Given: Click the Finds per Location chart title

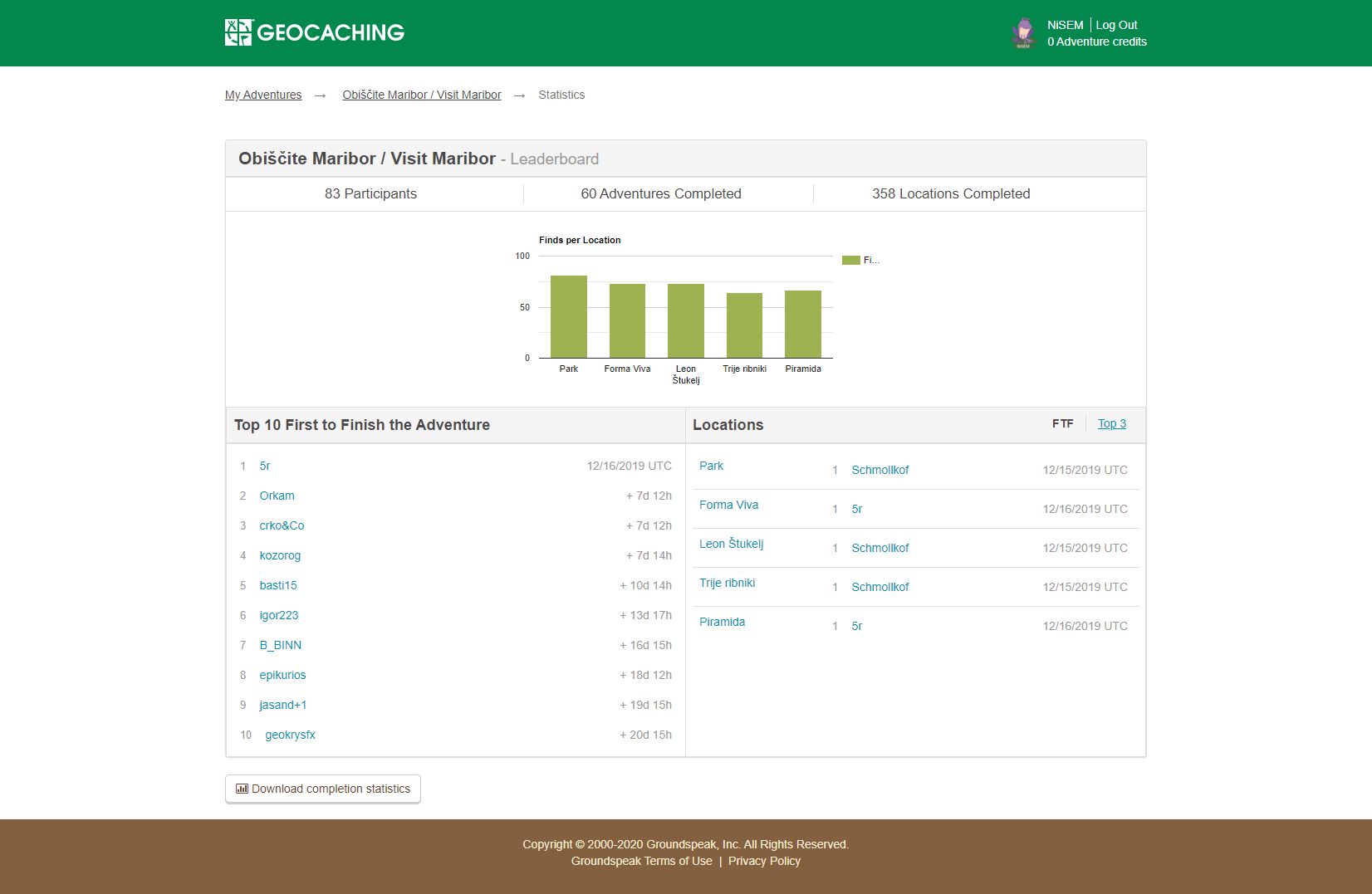Looking at the screenshot, I should coord(580,240).
